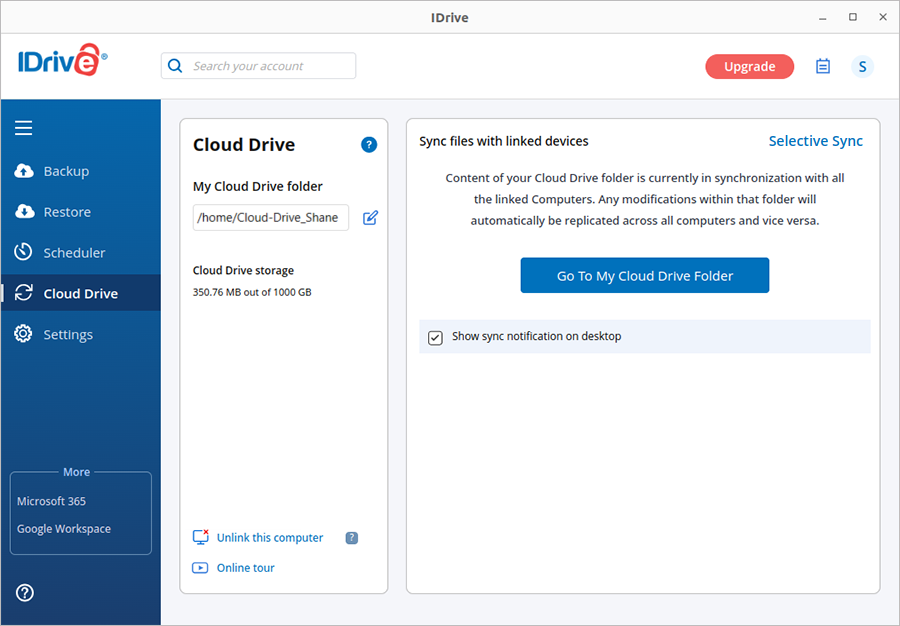This screenshot has height=626, width=900.
Task: Open the user profile avatar S
Action: (862, 67)
